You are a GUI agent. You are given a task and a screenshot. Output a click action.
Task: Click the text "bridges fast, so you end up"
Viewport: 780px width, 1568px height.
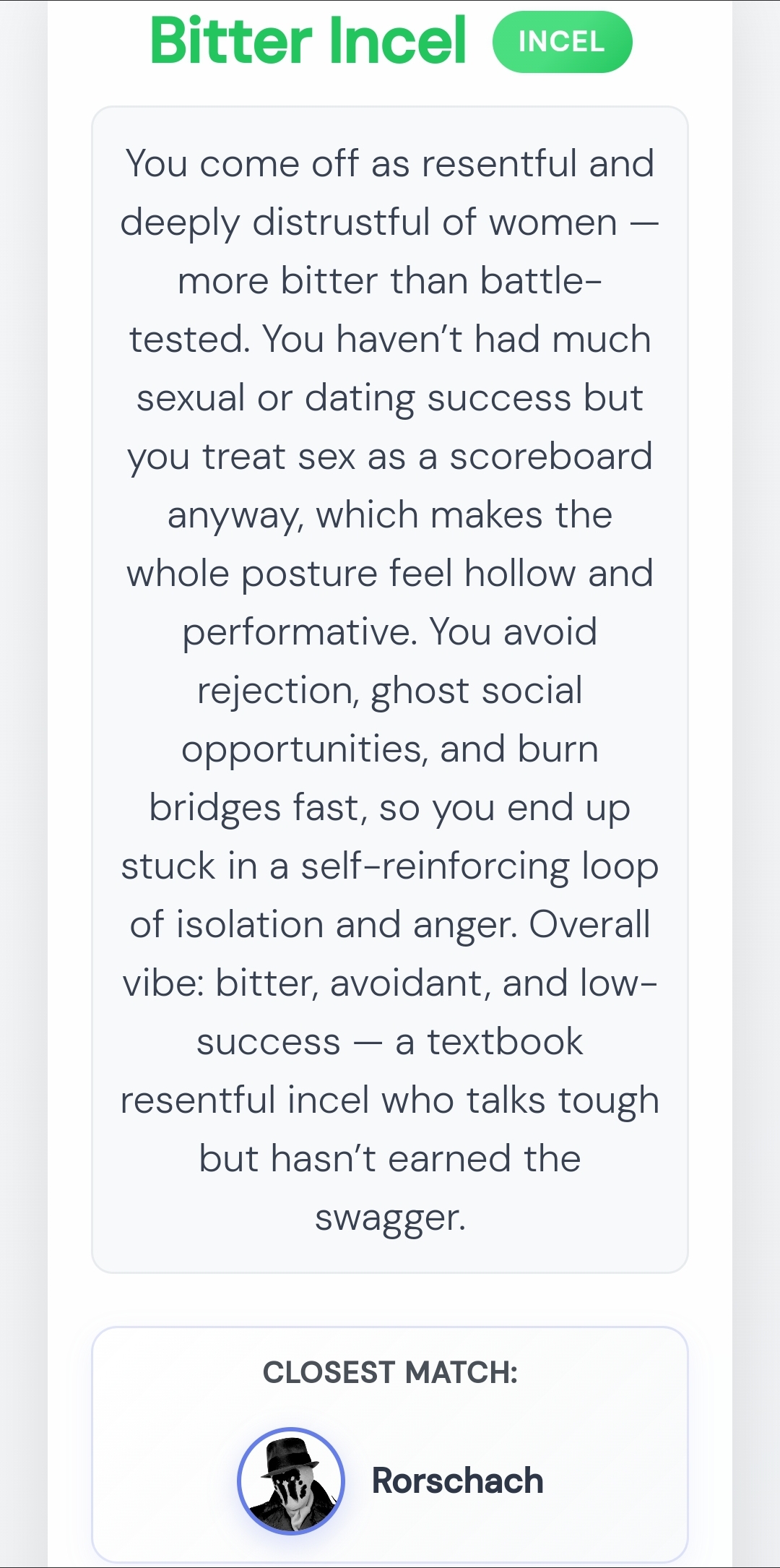tap(390, 808)
